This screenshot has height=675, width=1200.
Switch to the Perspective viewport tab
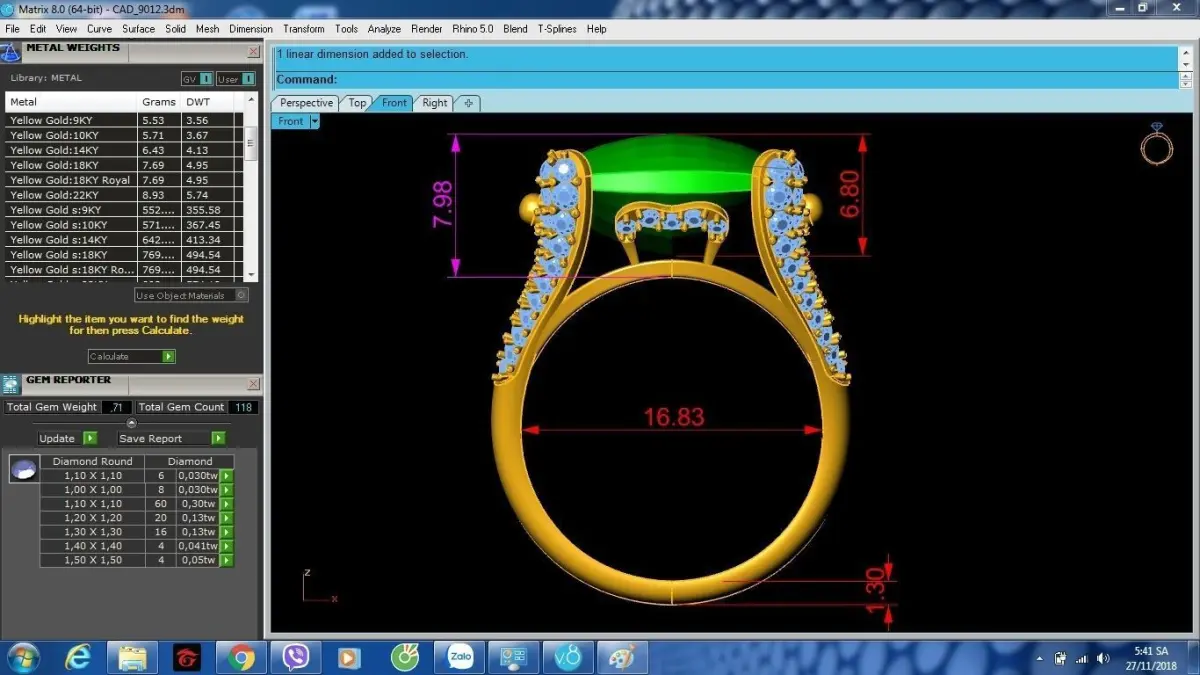pyautogui.click(x=306, y=103)
